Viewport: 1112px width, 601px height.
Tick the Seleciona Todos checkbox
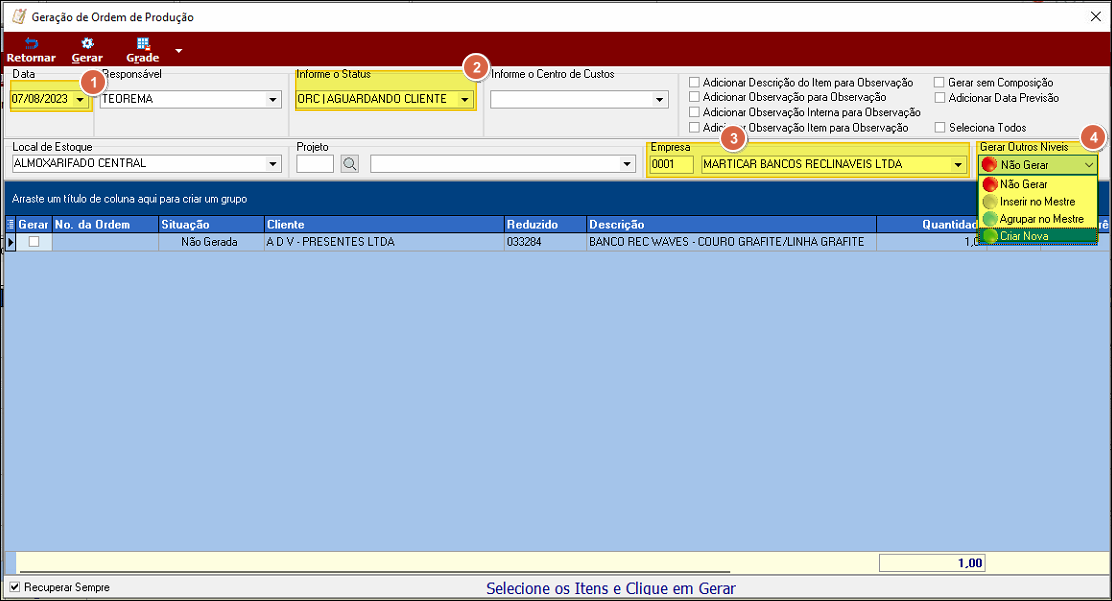click(940, 128)
